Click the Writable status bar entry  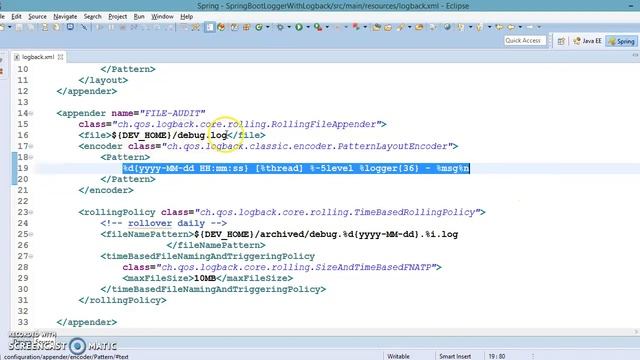click(398, 356)
